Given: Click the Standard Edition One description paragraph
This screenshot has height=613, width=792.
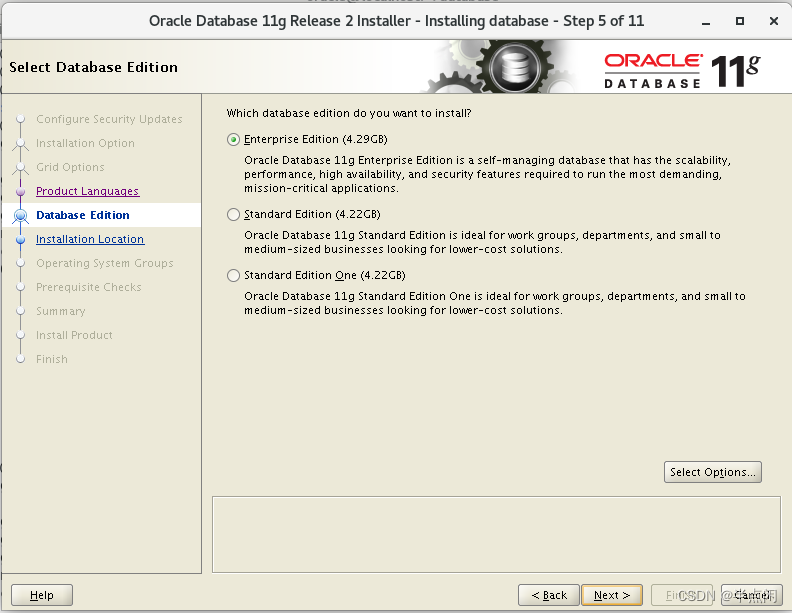Looking at the screenshot, I should click(495, 303).
